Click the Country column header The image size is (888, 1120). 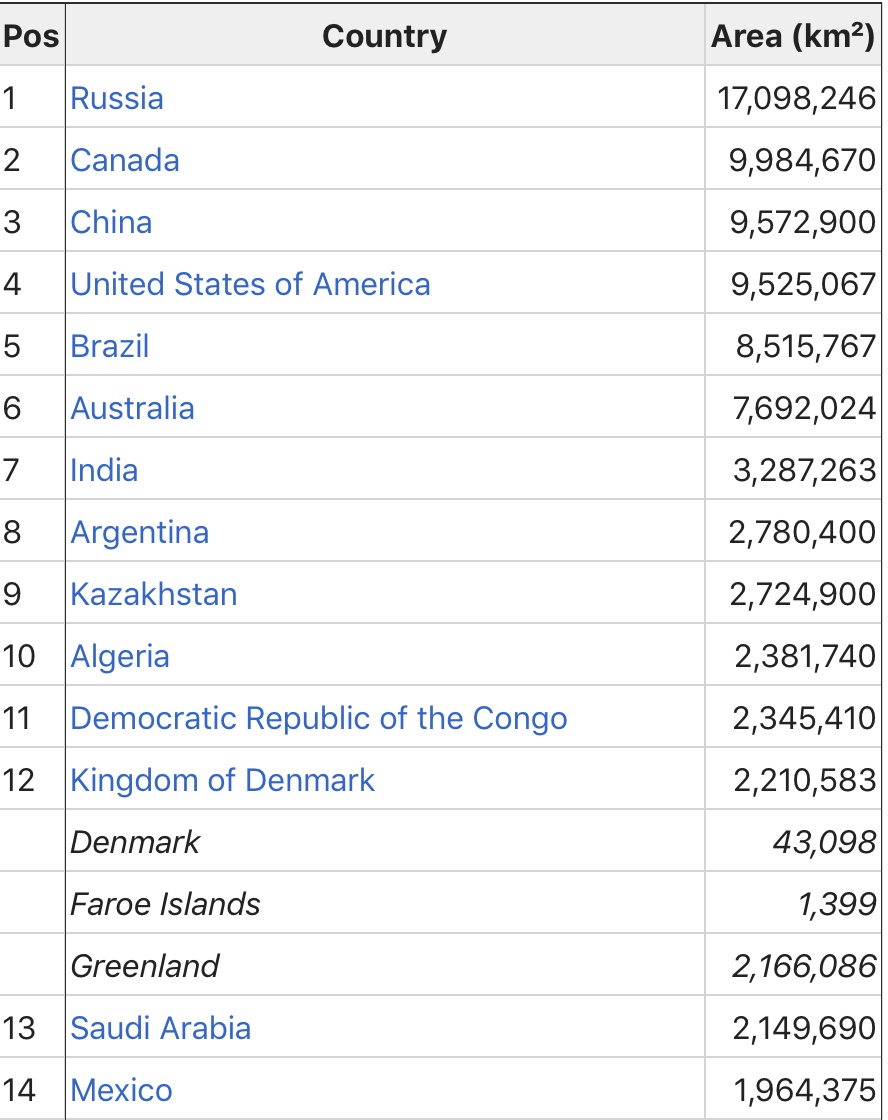pyautogui.click(x=385, y=36)
